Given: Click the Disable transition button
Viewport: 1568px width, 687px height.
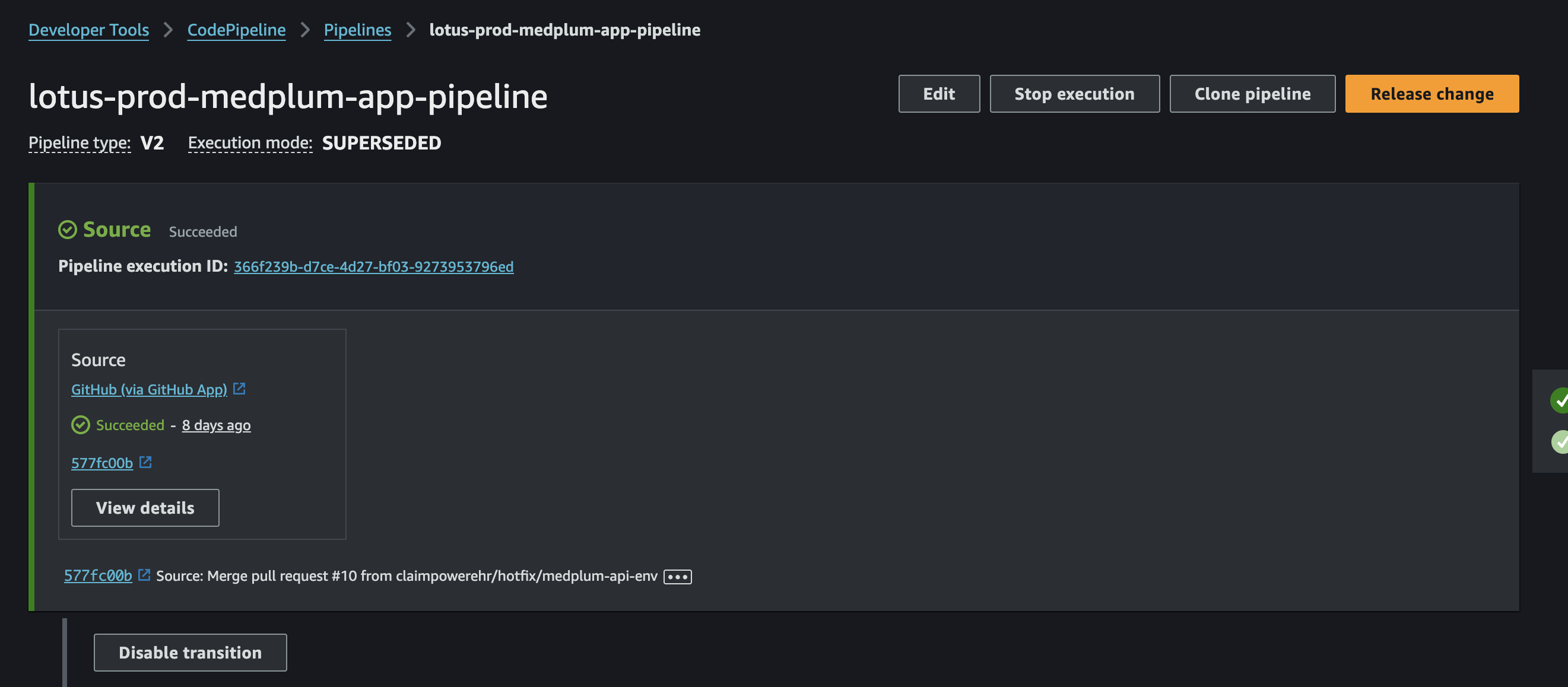Looking at the screenshot, I should coord(190,653).
